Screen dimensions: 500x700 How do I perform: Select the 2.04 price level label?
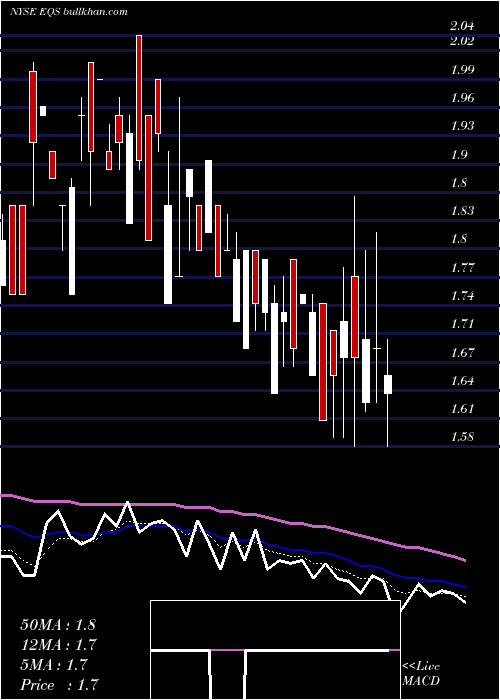point(462,25)
